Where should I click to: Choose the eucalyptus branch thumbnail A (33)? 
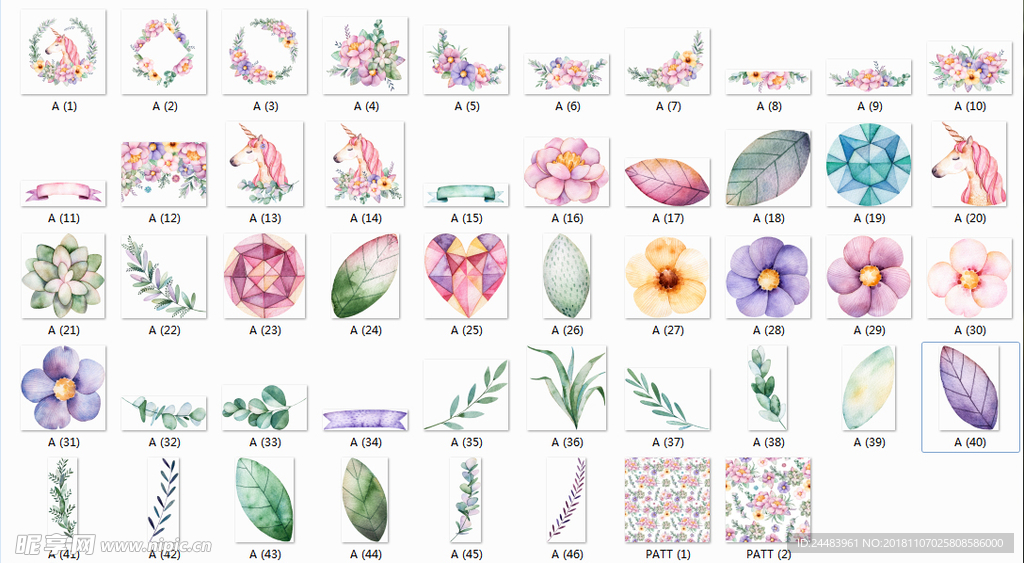pos(264,408)
